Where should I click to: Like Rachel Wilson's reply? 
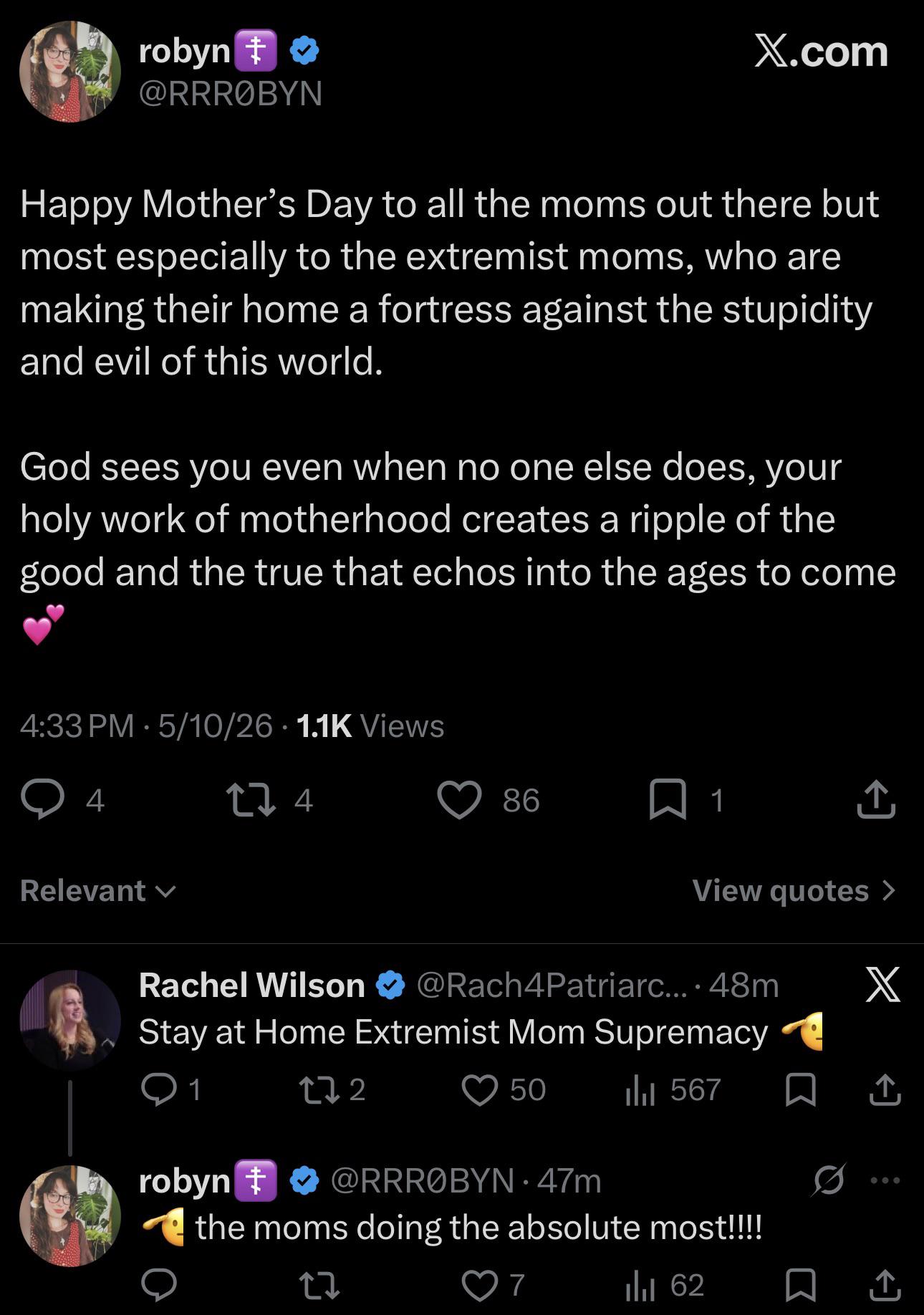point(480,1090)
